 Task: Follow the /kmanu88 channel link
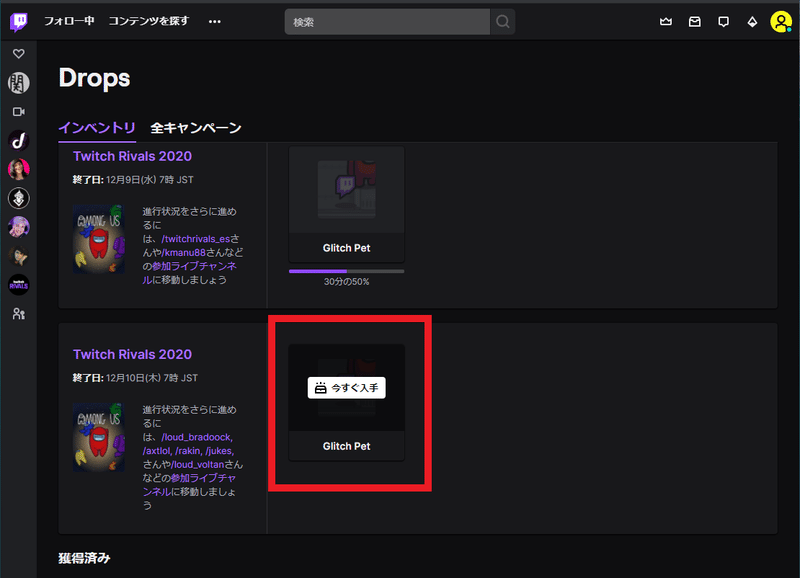point(184,253)
